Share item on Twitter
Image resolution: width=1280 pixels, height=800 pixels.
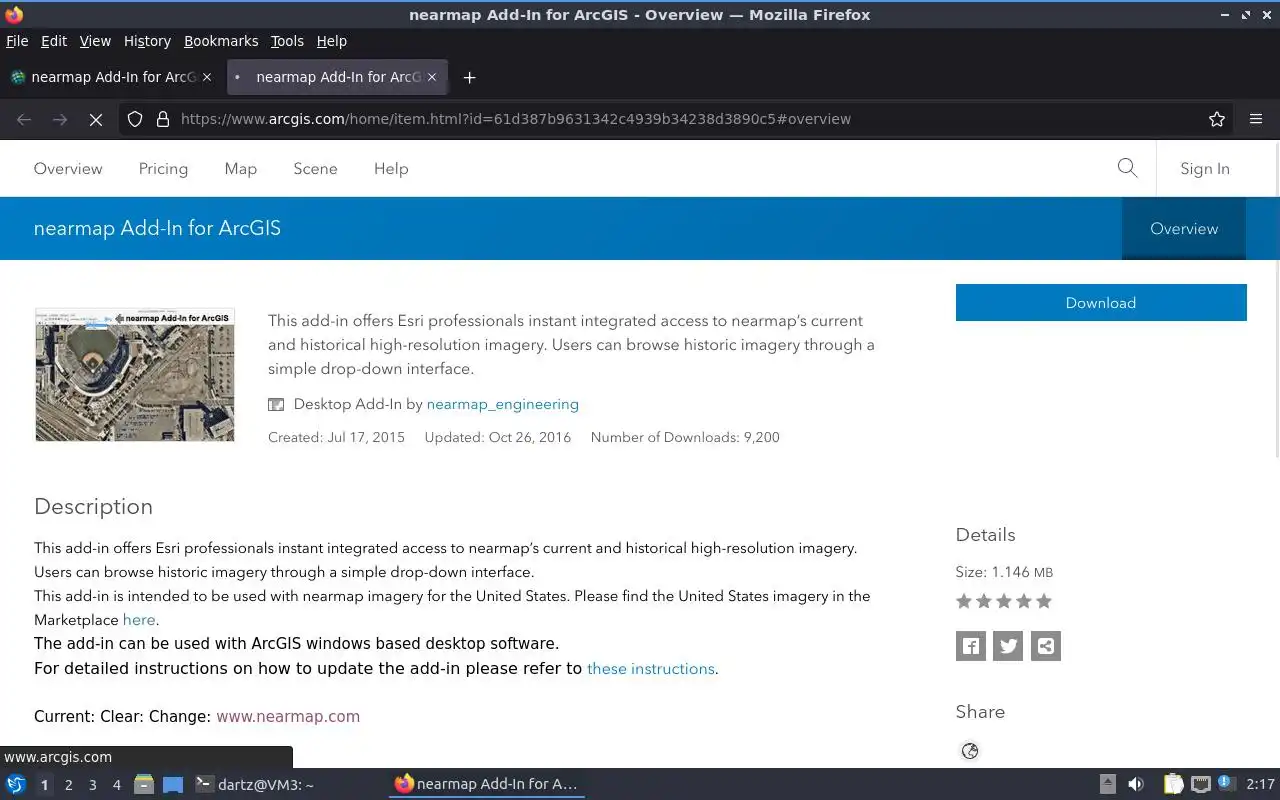coord(1008,646)
